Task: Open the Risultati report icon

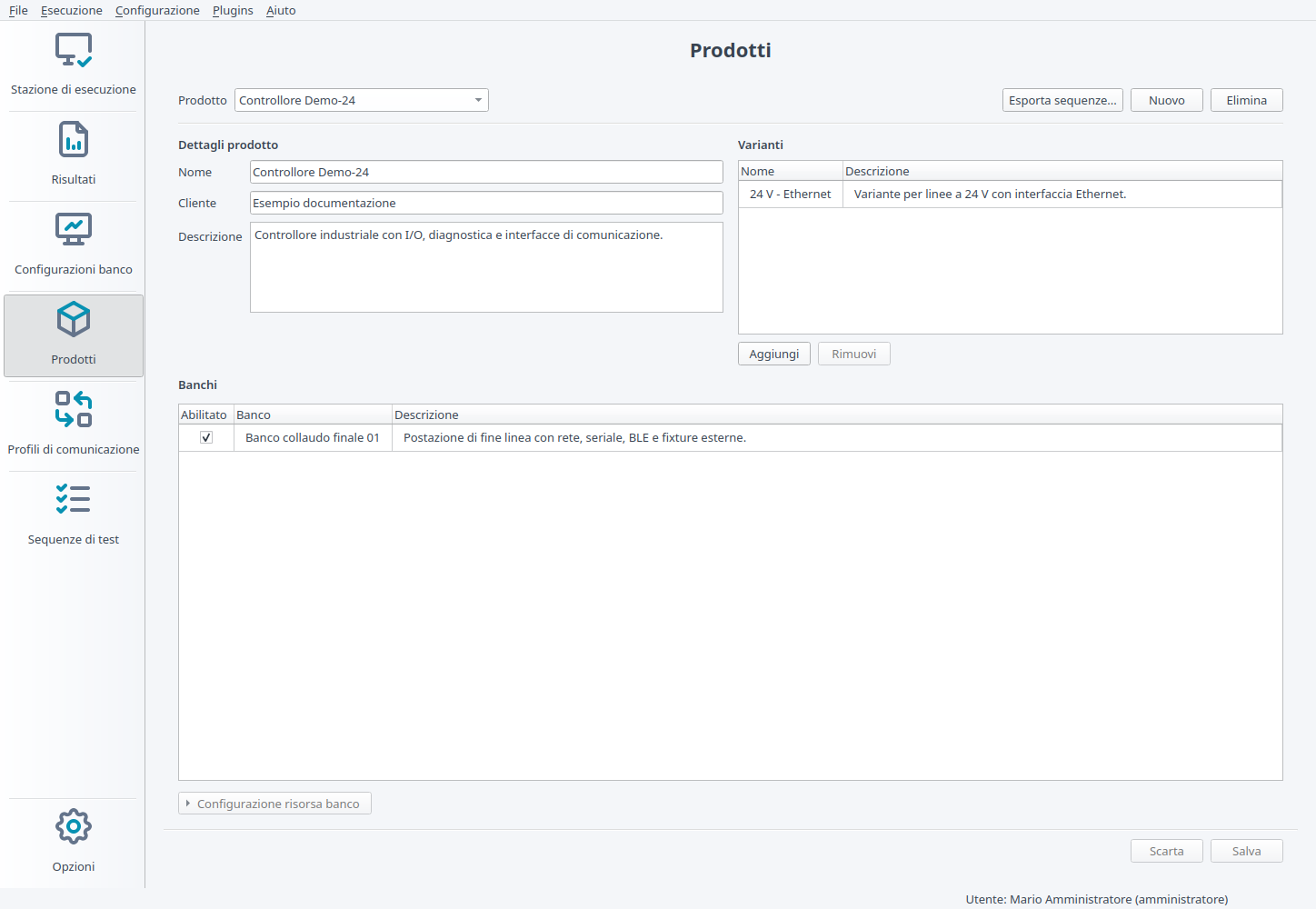Action: click(74, 140)
